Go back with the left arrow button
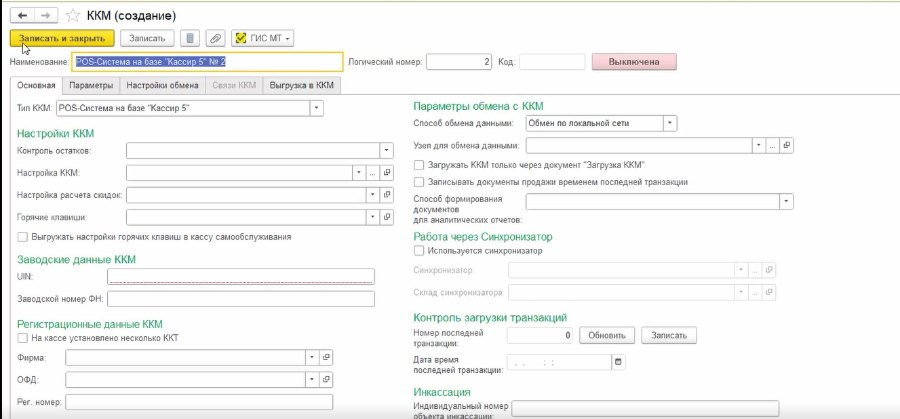Viewport: 900px width, 419px height. 23,15
